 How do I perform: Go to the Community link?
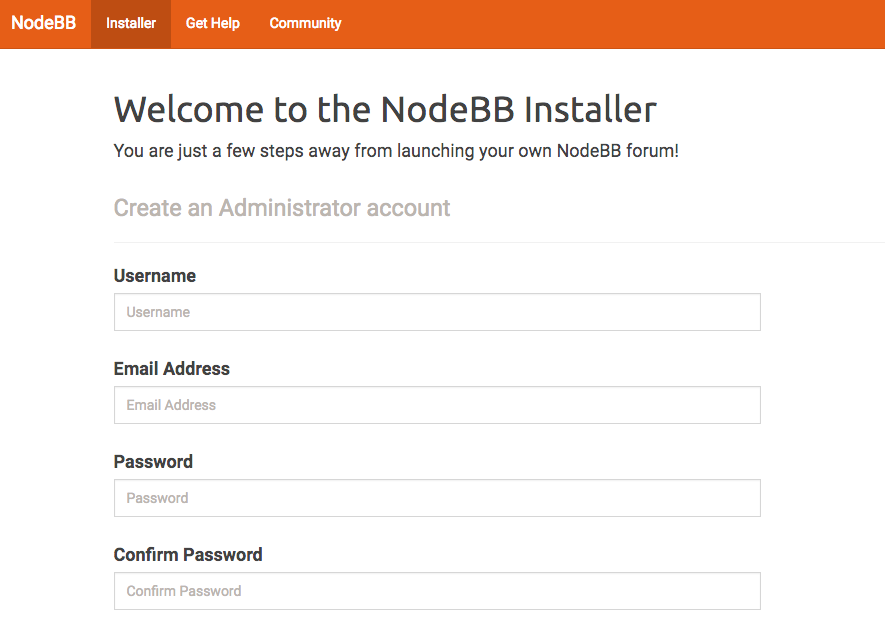[305, 24]
